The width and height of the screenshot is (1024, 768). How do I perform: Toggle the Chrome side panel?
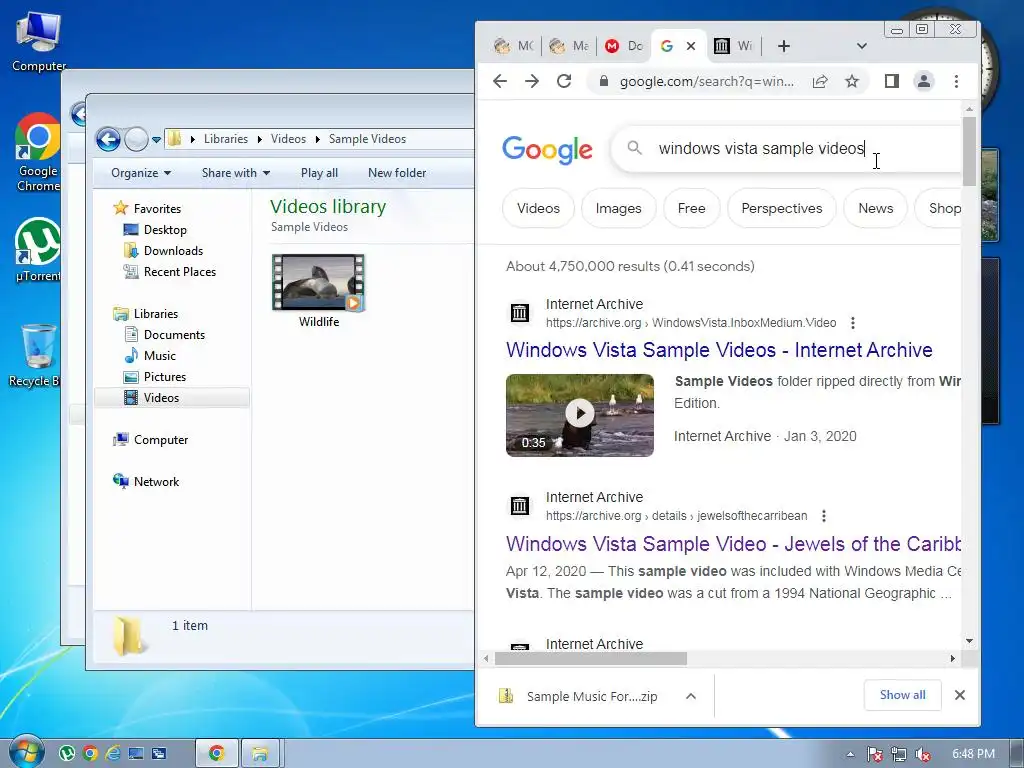[x=891, y=81]
